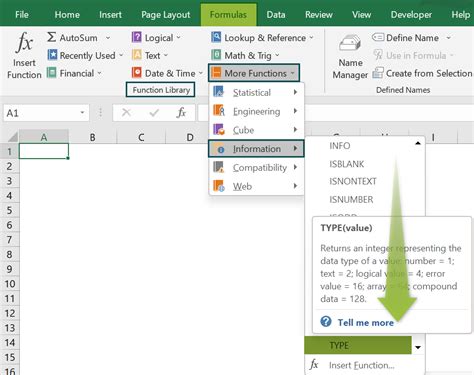Viewport: 474px width, 375px height.
Task: Click the Text functions icon
Action: coord(137,55)
